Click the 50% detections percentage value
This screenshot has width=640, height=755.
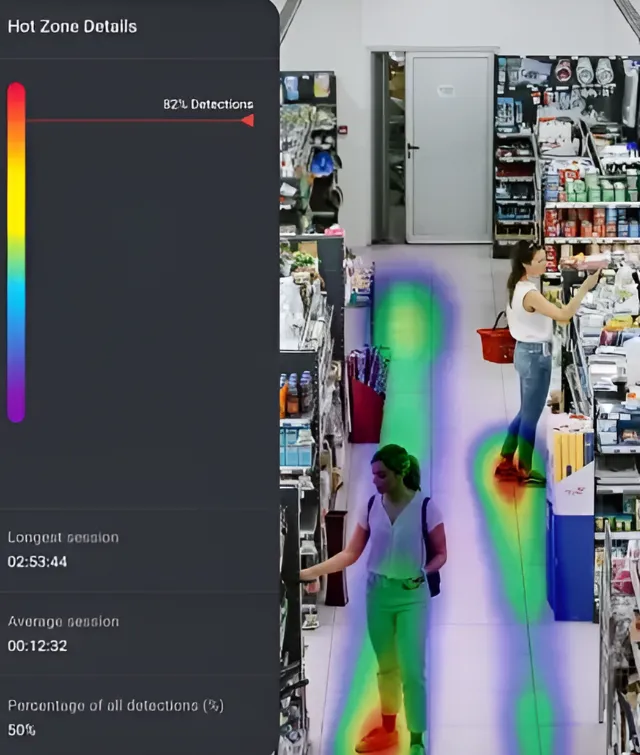point(21,730)
